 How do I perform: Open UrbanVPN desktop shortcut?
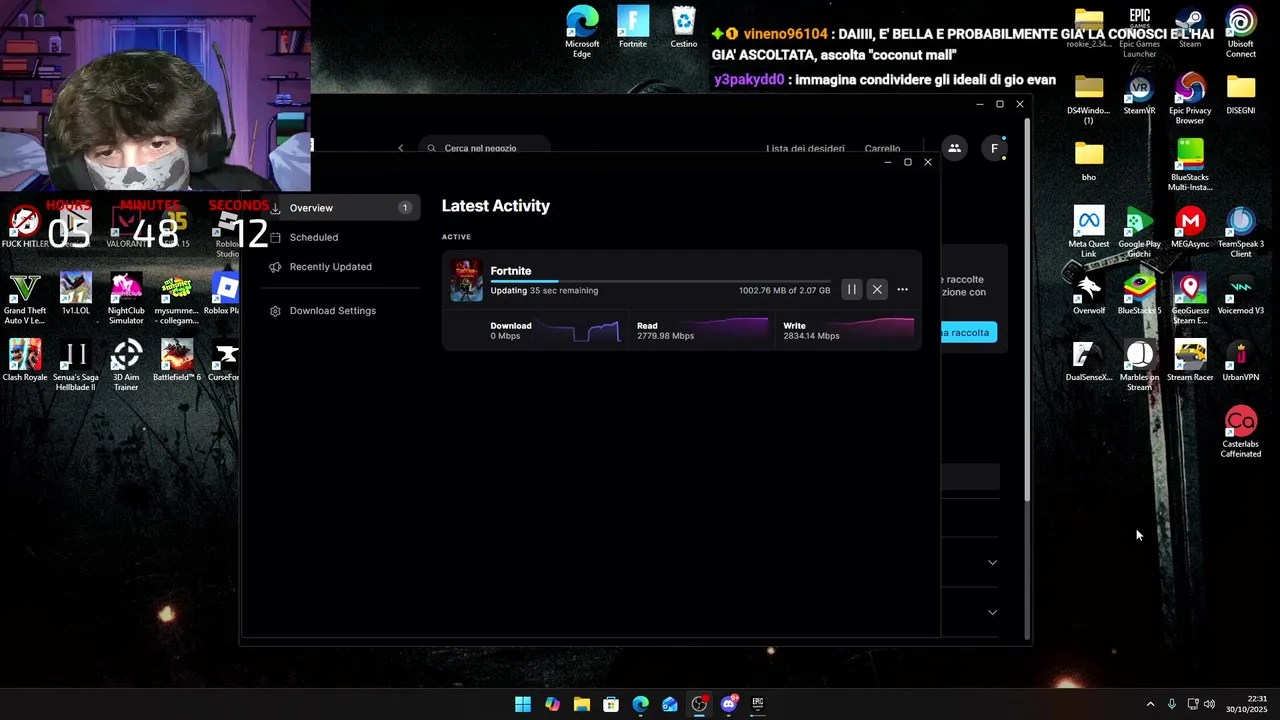pos(1241,362)
